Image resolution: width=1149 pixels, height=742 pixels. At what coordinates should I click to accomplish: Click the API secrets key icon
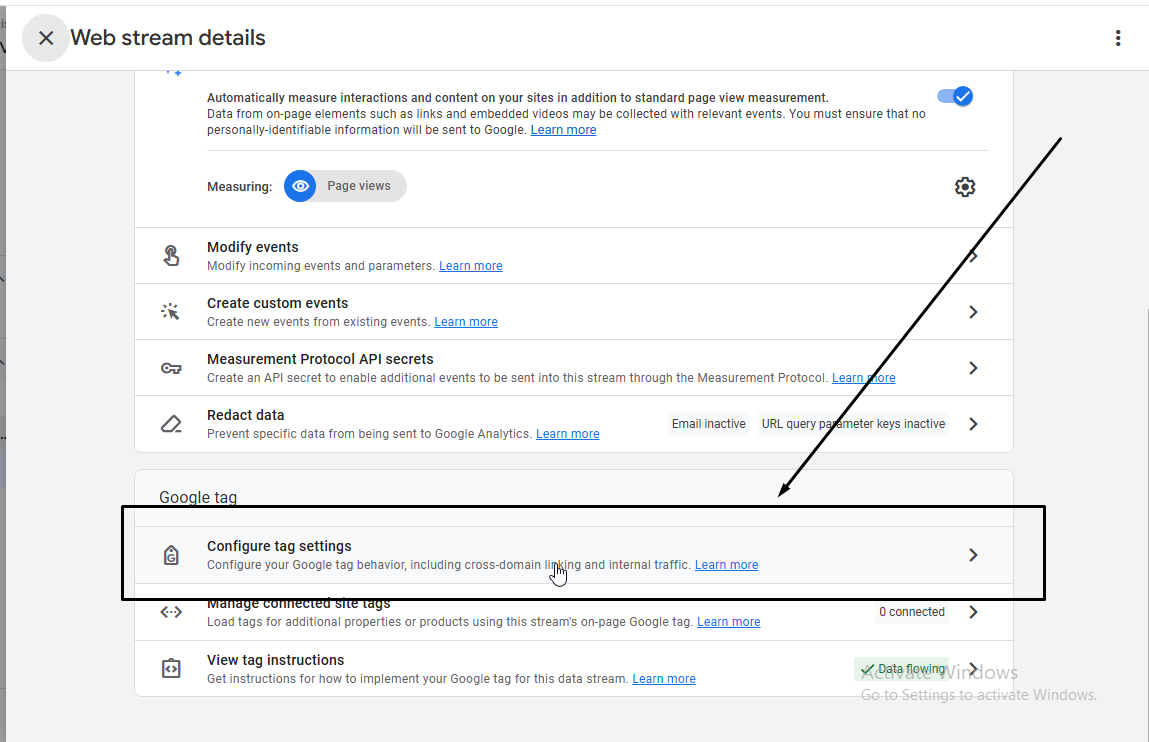[171, 368]
